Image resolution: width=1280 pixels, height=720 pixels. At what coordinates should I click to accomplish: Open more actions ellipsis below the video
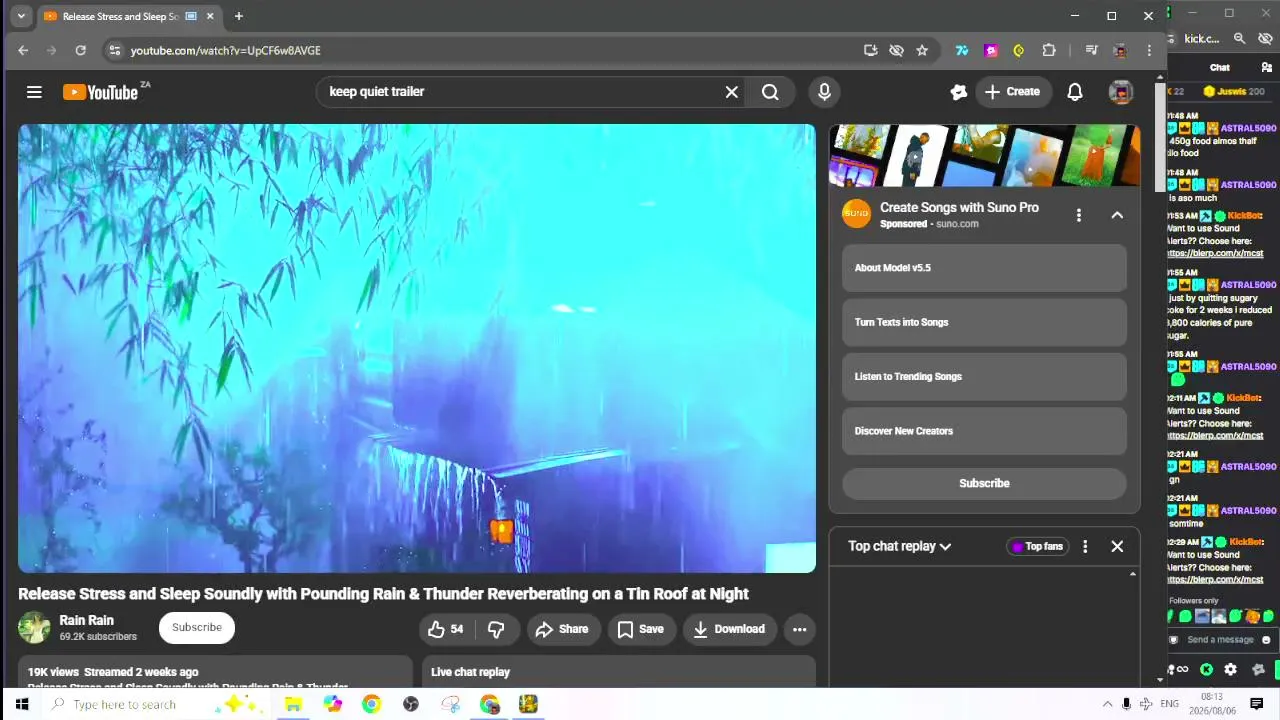pos(799,629)
